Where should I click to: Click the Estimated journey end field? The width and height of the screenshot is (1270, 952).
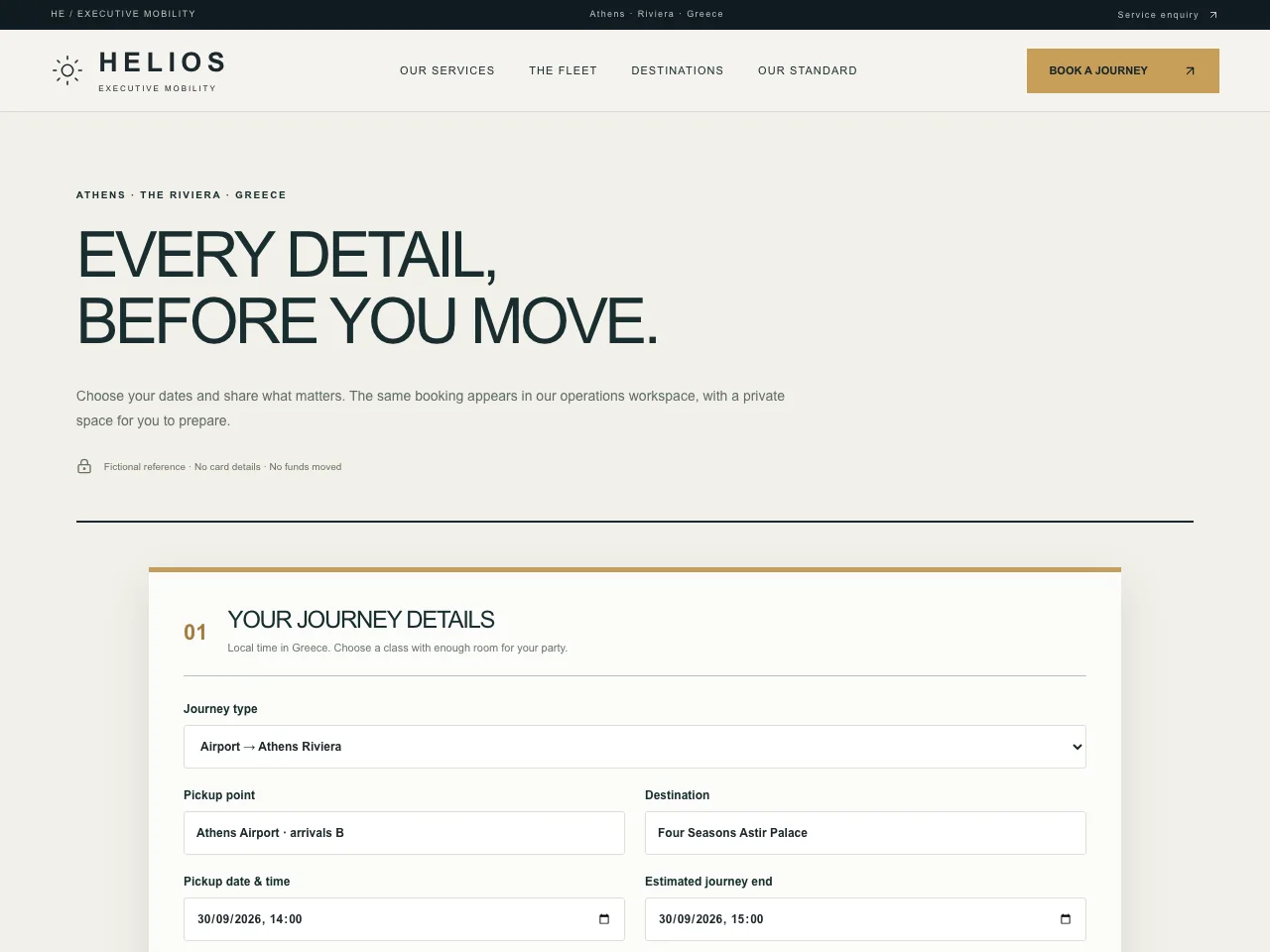[x=865, y=919]
